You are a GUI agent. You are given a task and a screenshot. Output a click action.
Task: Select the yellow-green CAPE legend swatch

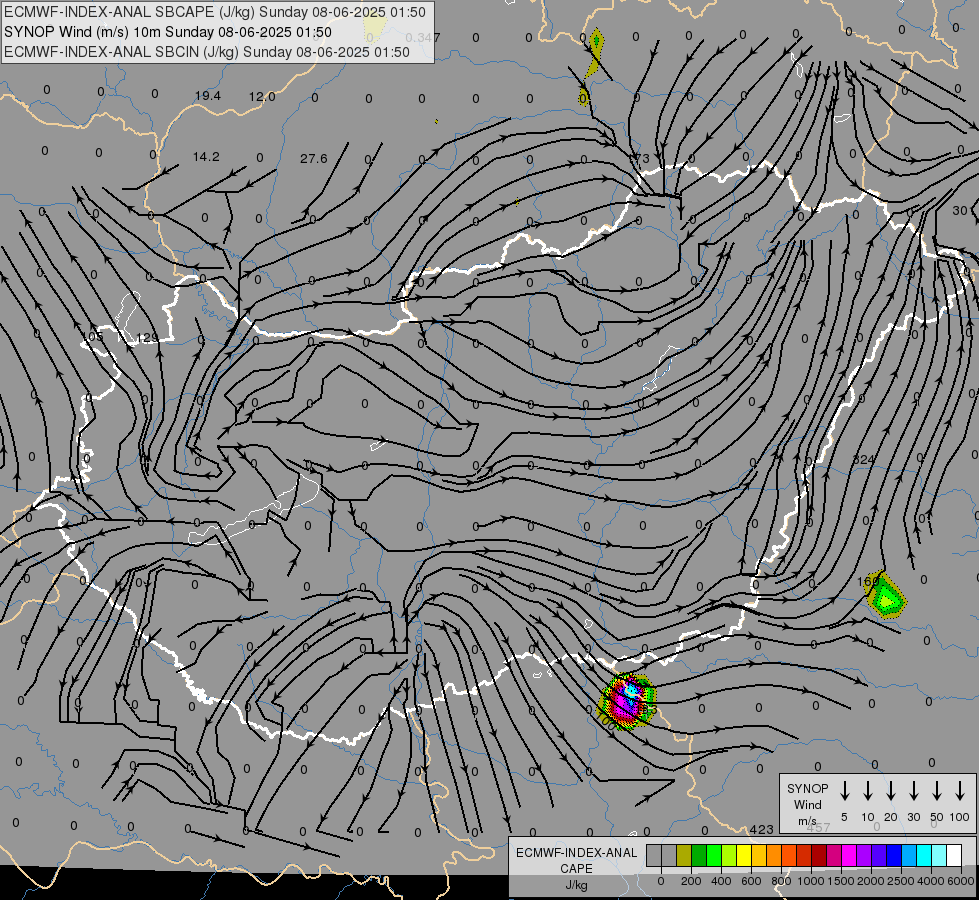(x=729, y=855)
